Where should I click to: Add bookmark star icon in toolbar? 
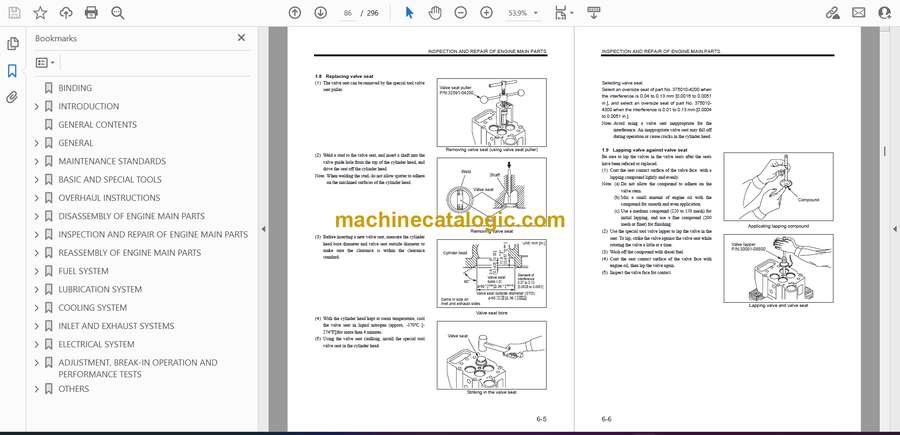click(x=40, y=13)
